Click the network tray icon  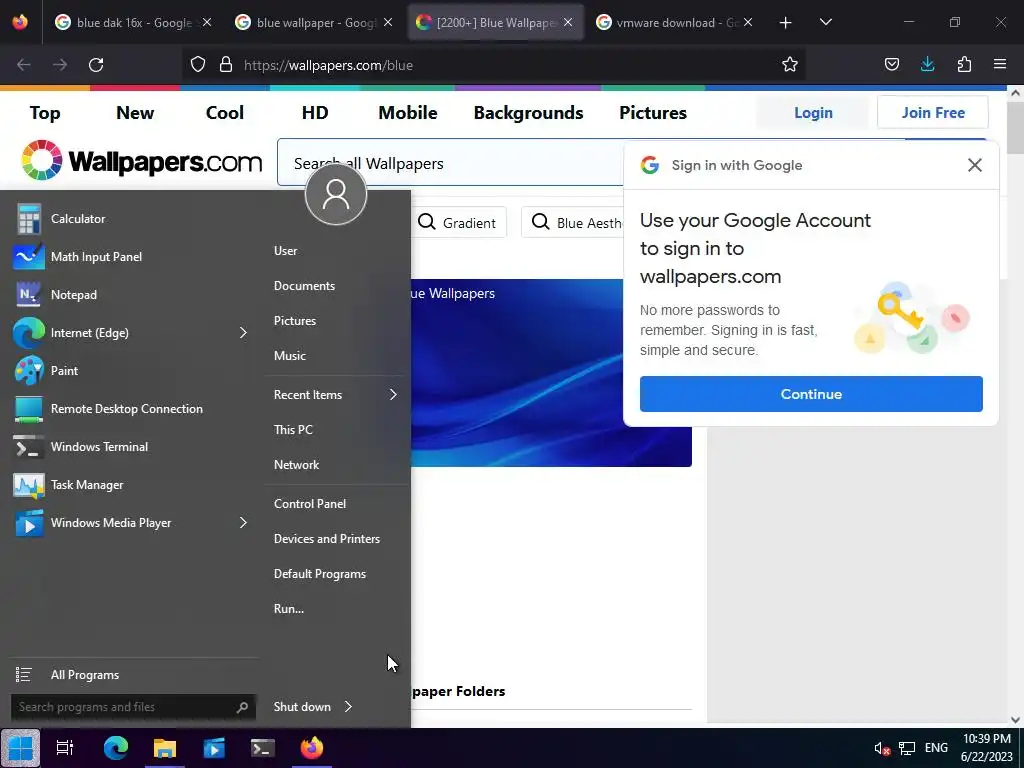906,748
